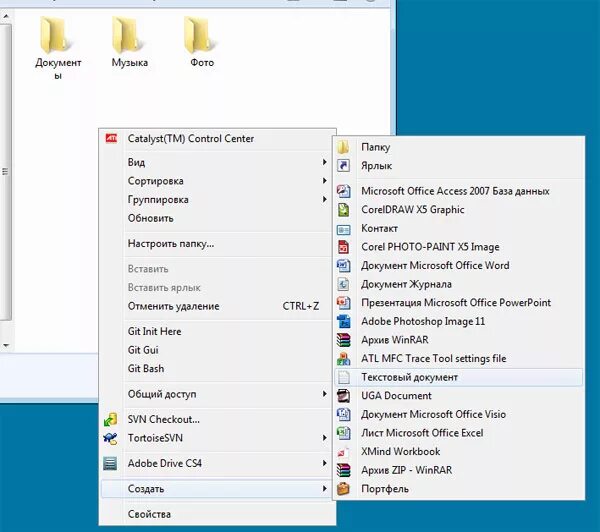The image size is (600, 532).
Task: Click the PowerPoint presentation icon
Action: click(343, 303)
